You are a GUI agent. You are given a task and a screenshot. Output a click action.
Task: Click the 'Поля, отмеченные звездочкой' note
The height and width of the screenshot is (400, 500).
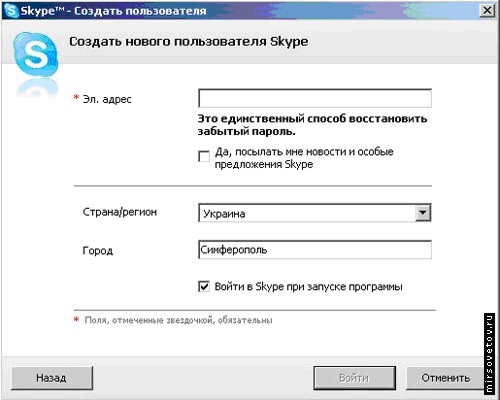pos(178,320)
